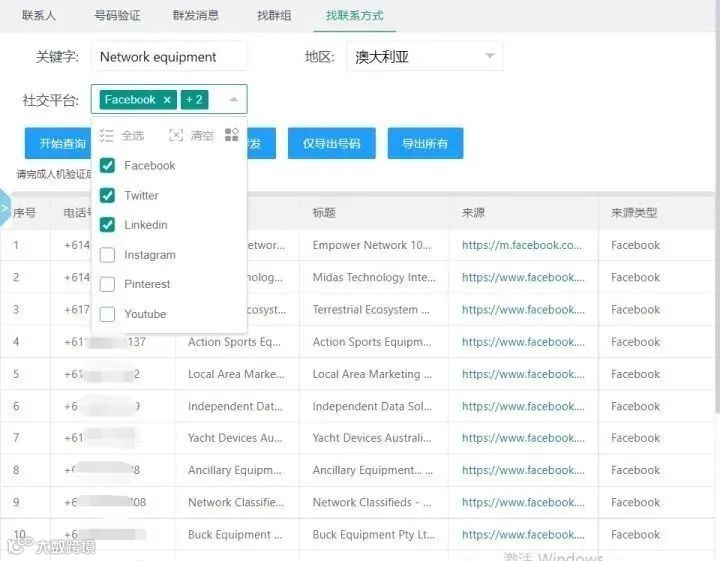Uncheck the Facebook checkbox

pyautogui.click(x=107, y=165)
